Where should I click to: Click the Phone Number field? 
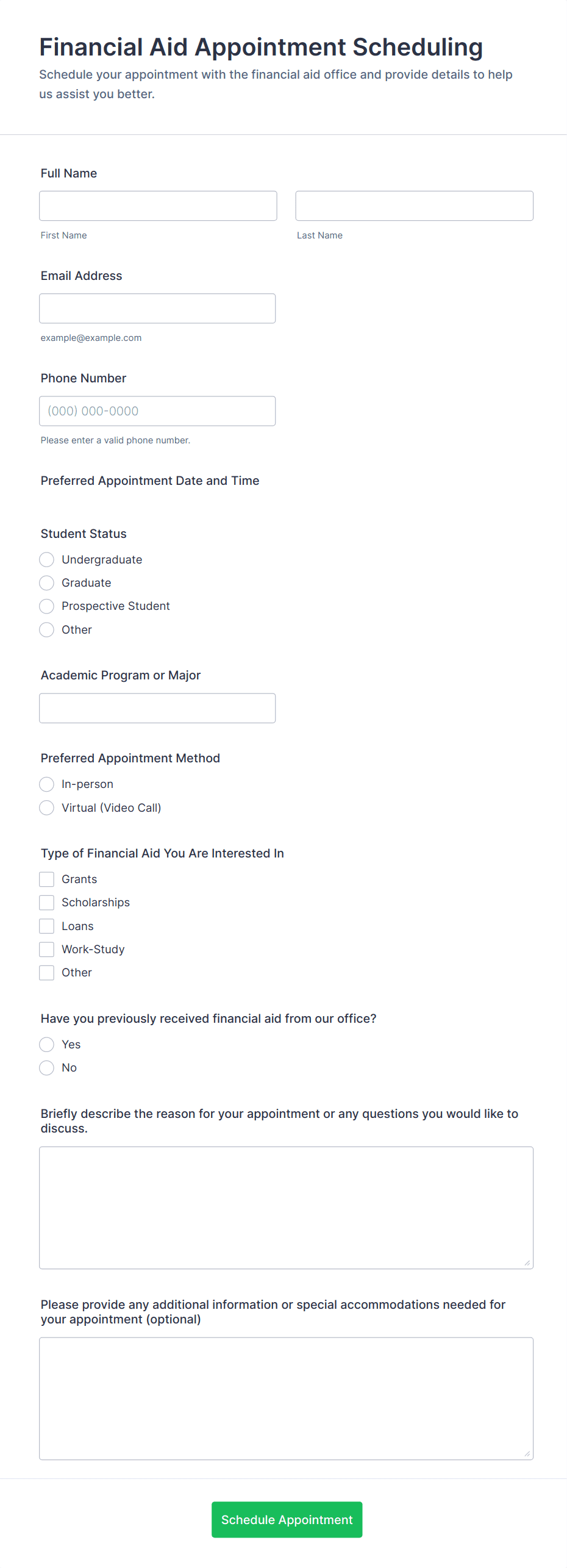[157, 411]
